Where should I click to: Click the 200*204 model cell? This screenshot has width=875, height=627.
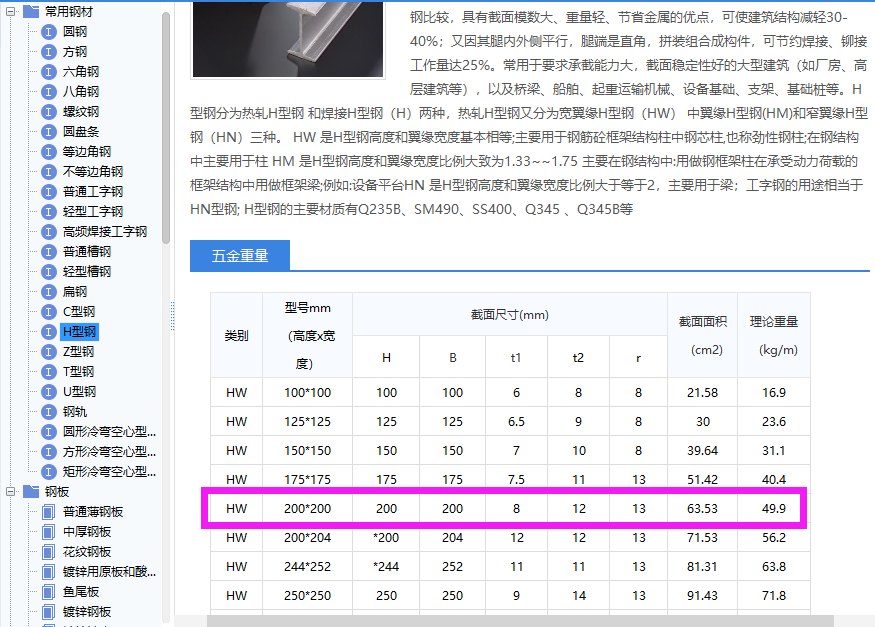307,538
